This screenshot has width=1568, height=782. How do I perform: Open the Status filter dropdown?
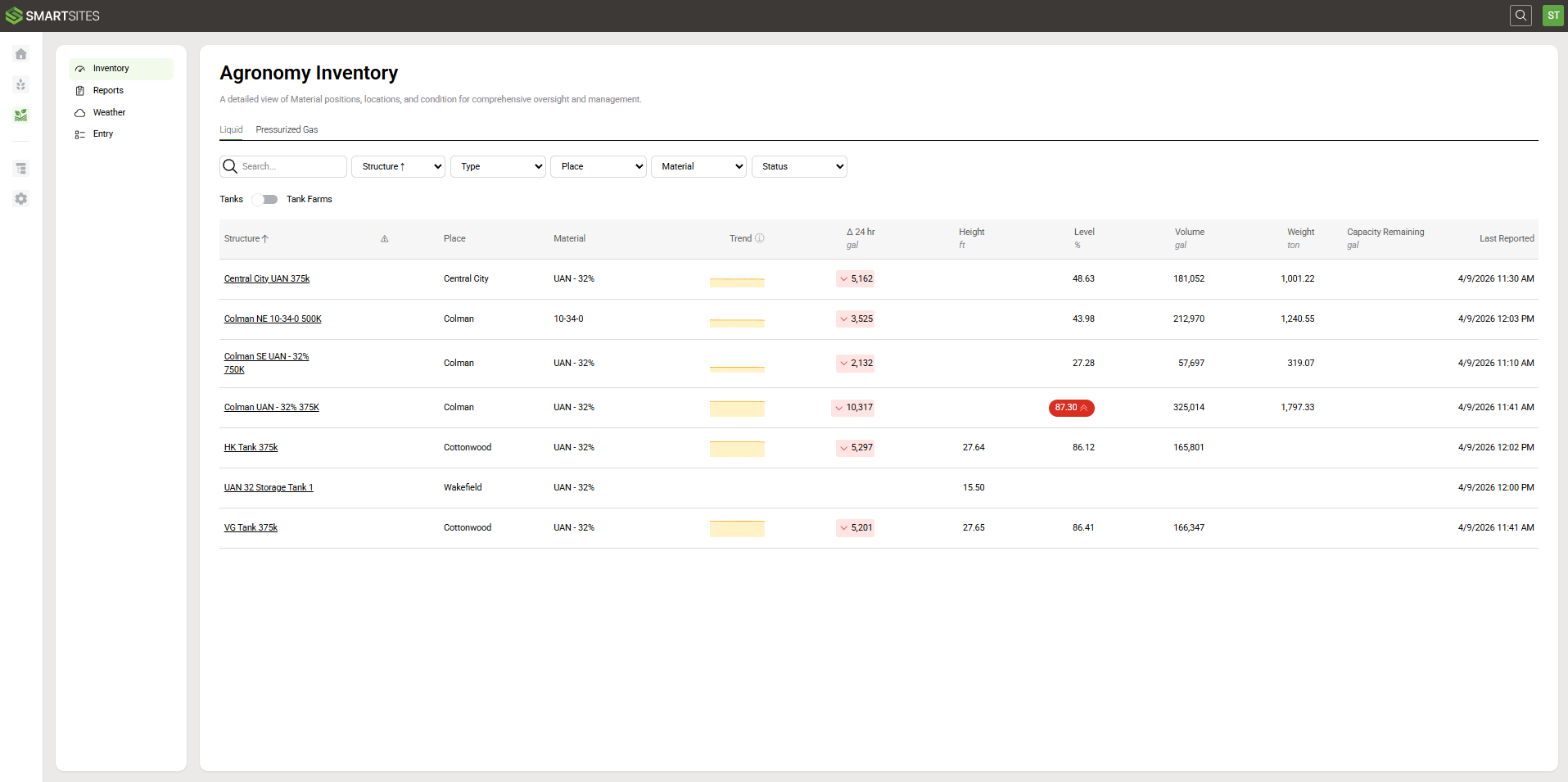tap(799, 166)
